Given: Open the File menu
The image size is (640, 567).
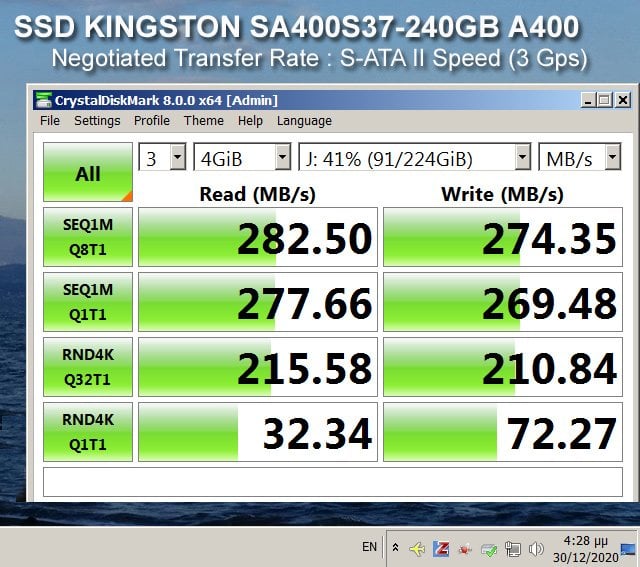Looking at the screenshot, I should 50,121.
